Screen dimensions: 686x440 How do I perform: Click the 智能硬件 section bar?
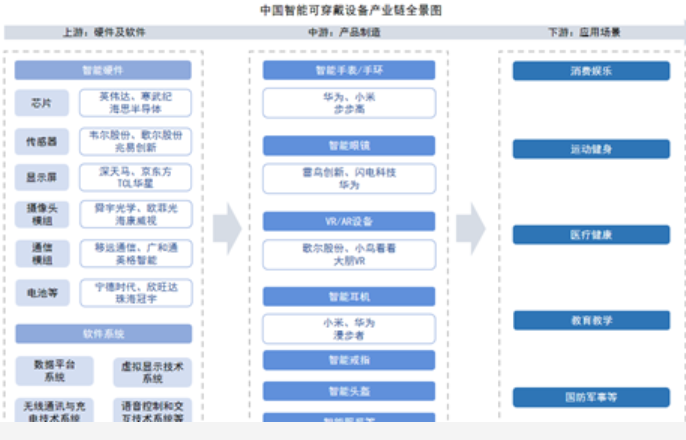(x=103, y=70)
